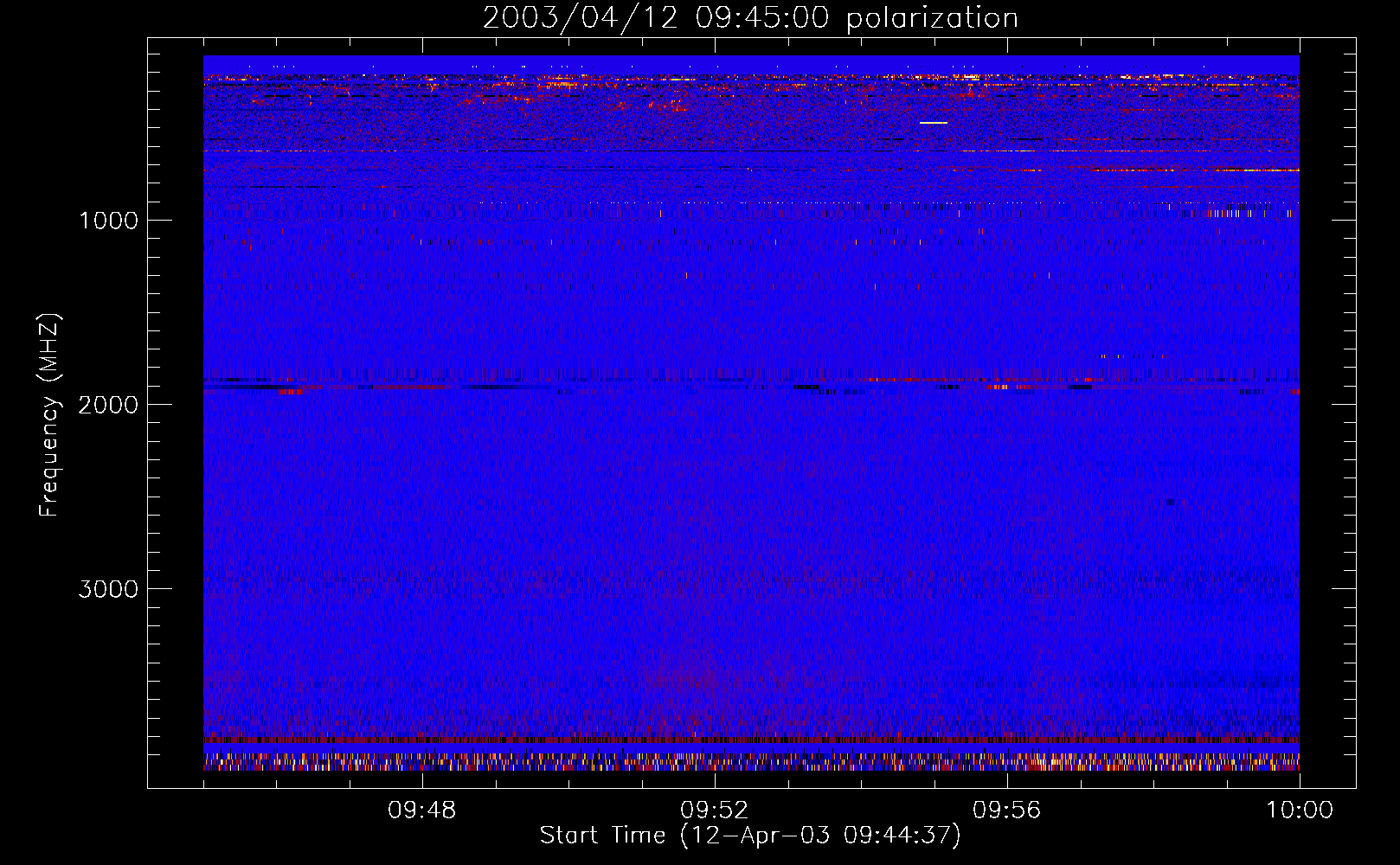Select the 1000 frequency axis label

pos(108,221)
